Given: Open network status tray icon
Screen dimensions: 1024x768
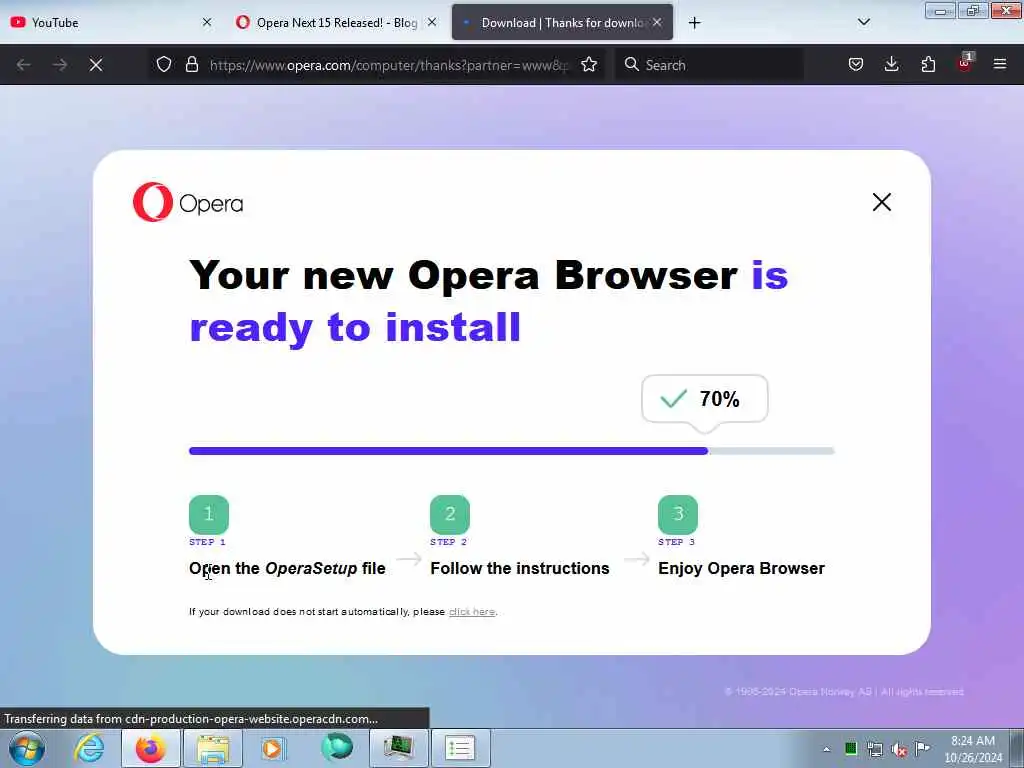Looking at the screenshot, I should 874,749.
